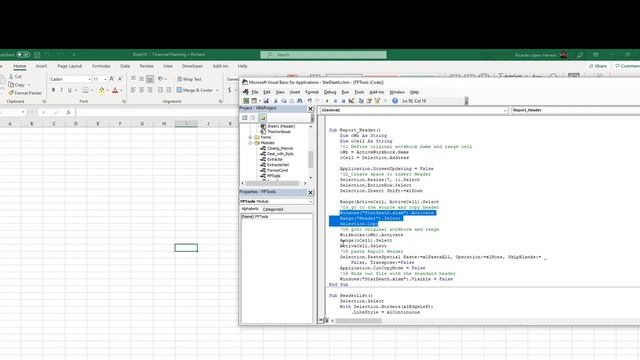Toggle the AutoSave switch in Excel title bar

click(x=23, y=54)
